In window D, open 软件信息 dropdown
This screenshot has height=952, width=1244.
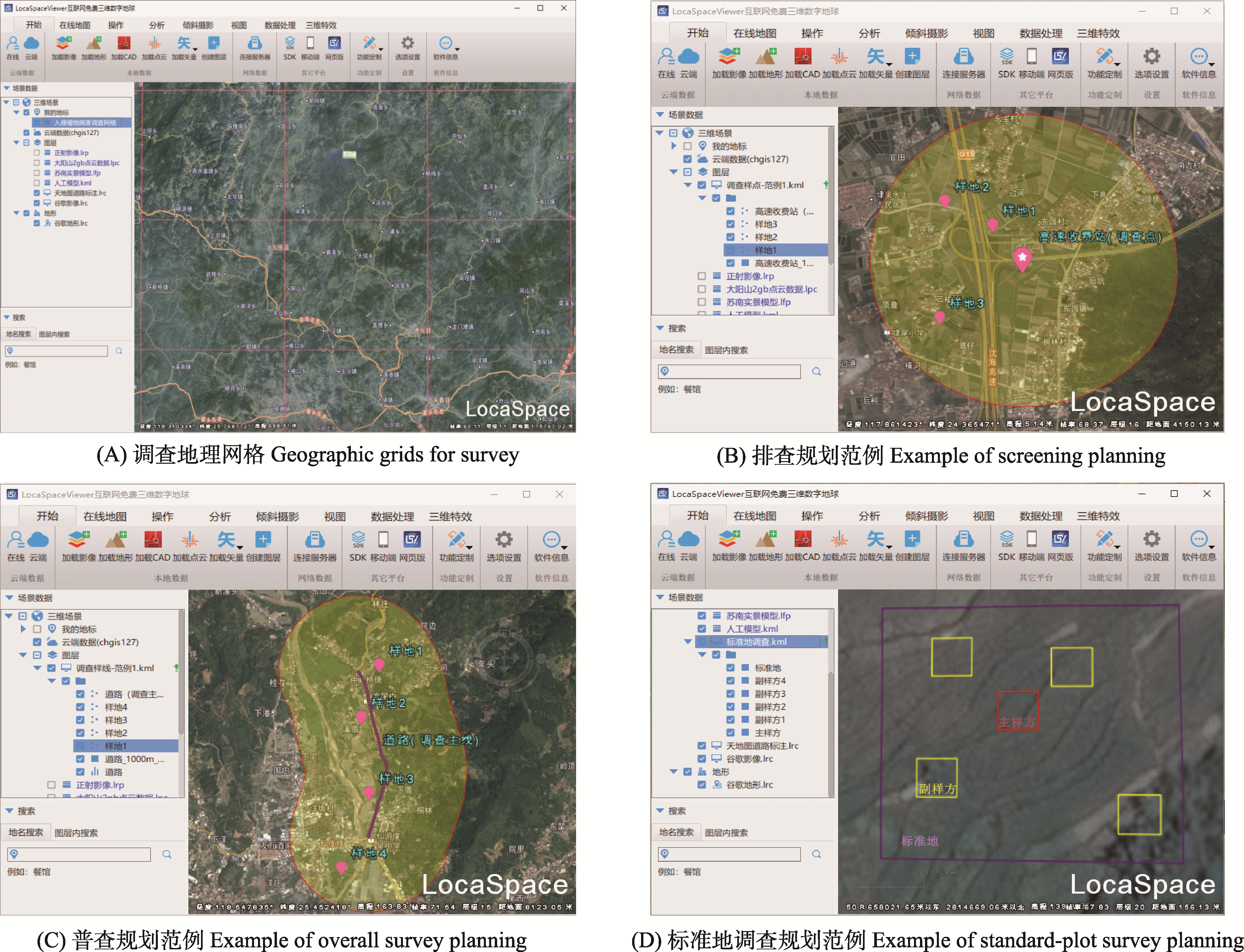pos(1212,547)
